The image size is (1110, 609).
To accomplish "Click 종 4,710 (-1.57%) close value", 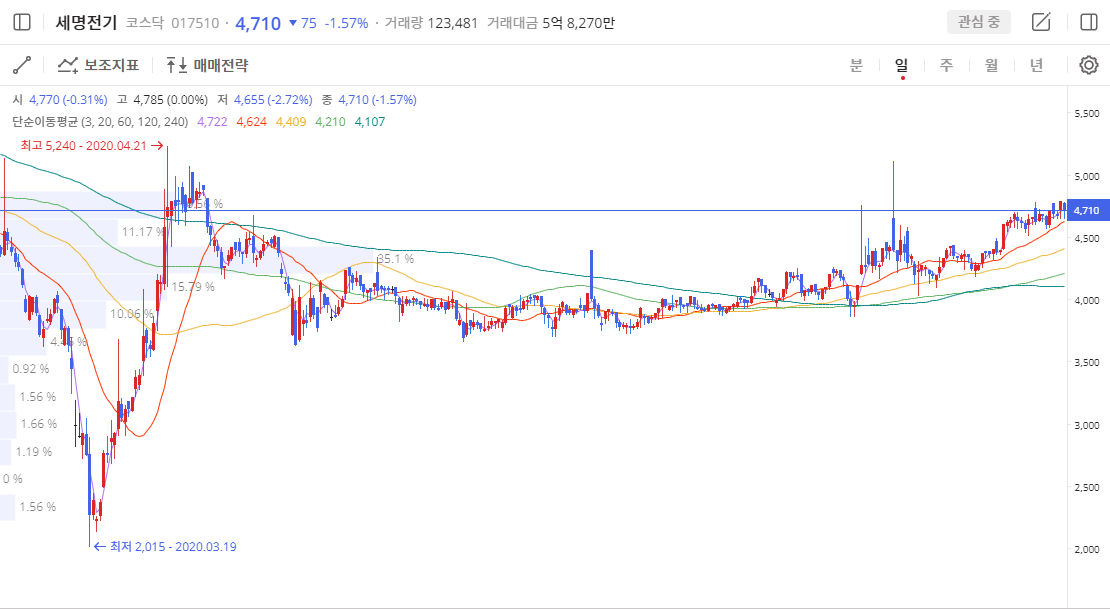I will click(369, 100).
